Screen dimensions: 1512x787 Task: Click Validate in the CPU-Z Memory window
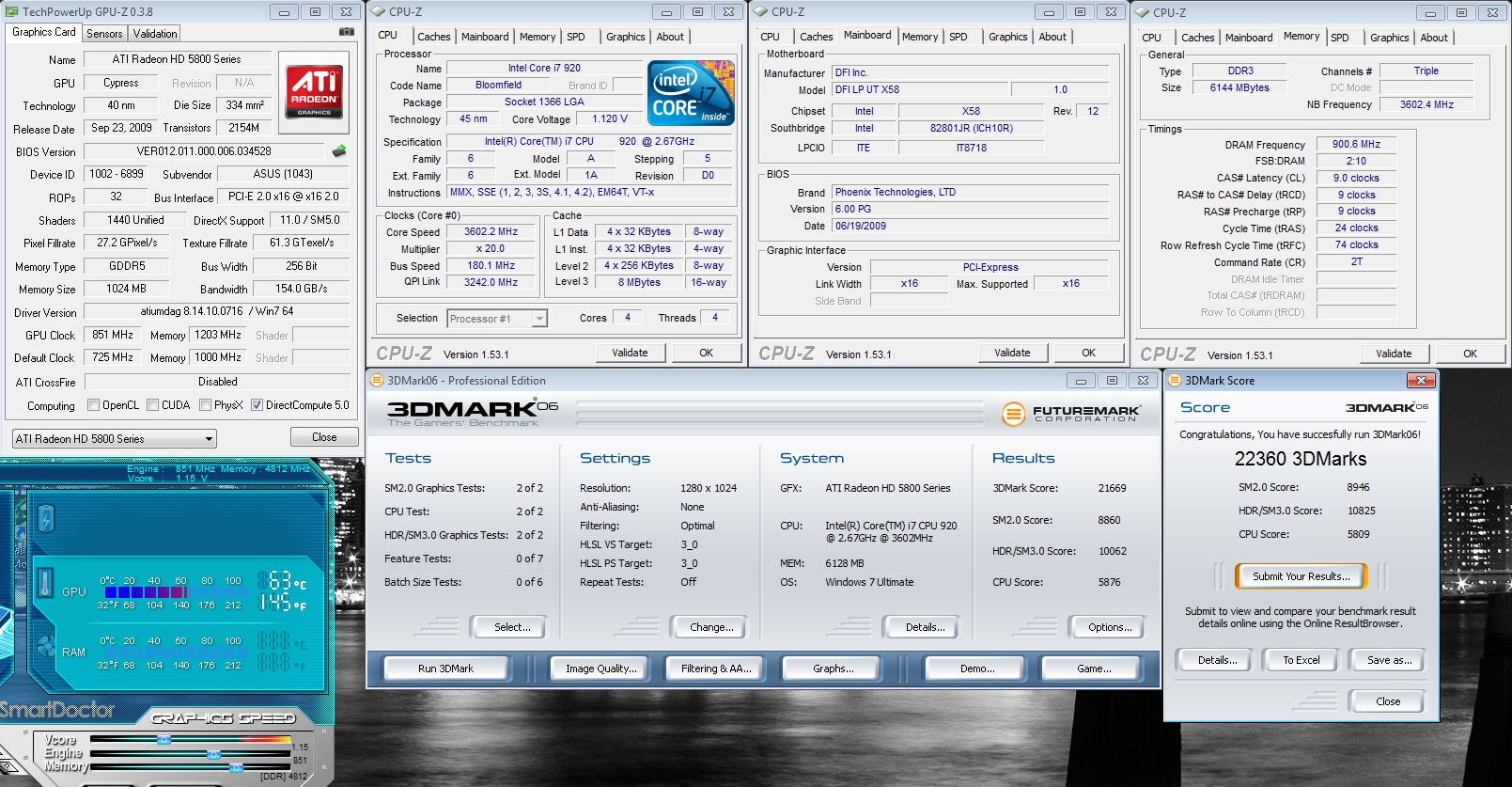1394,354
